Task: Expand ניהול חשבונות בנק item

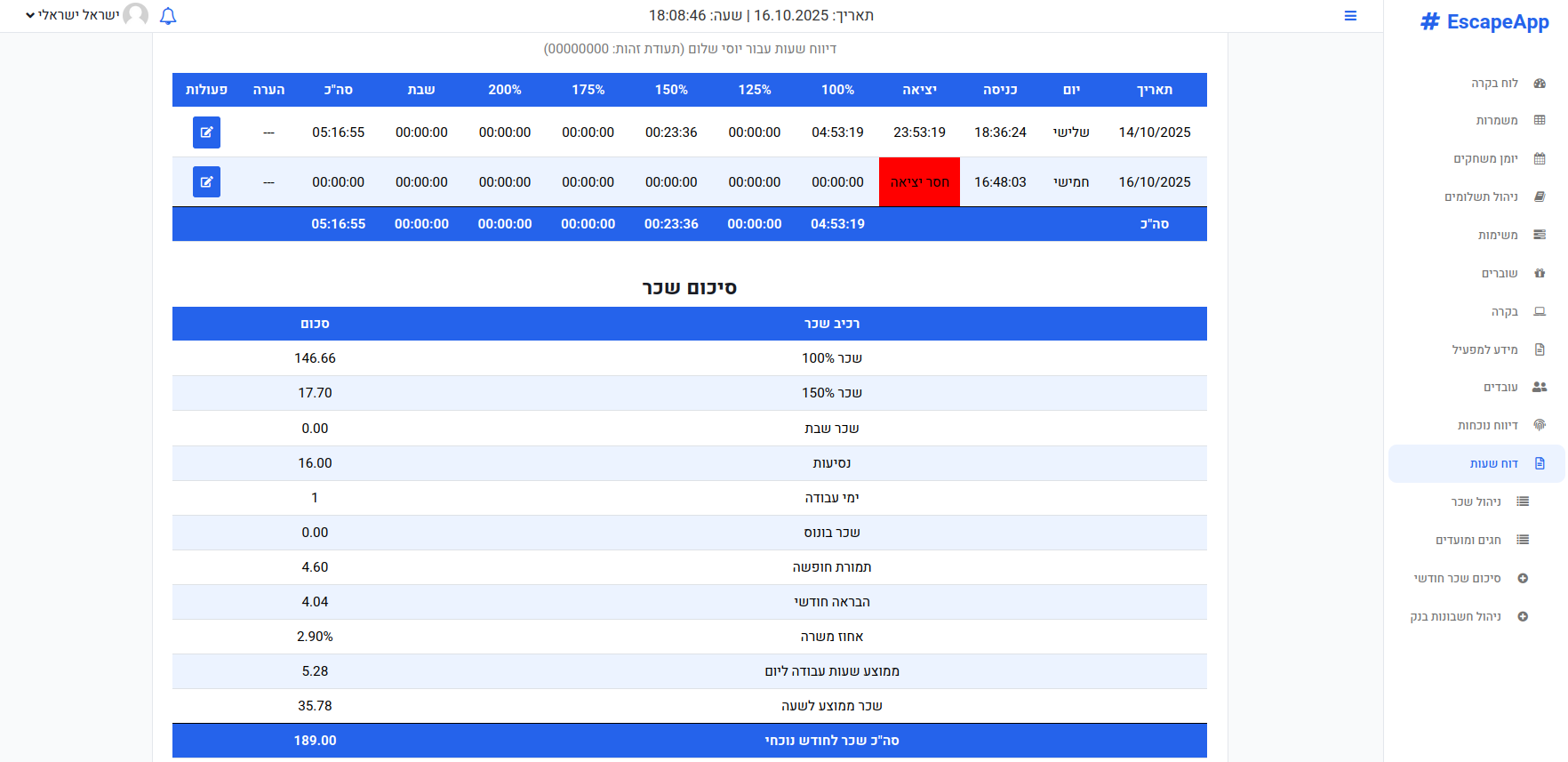Action: (1456, 617)
